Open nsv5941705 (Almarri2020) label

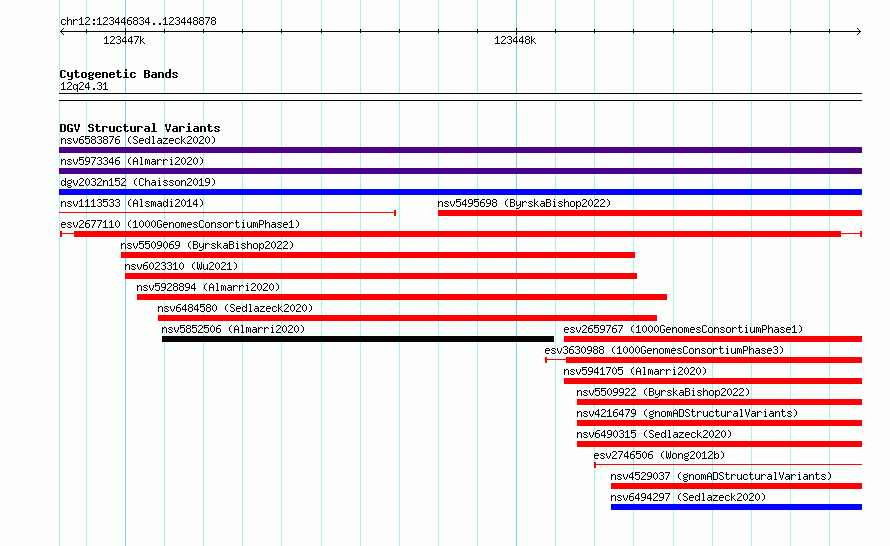tap(635, 371)
